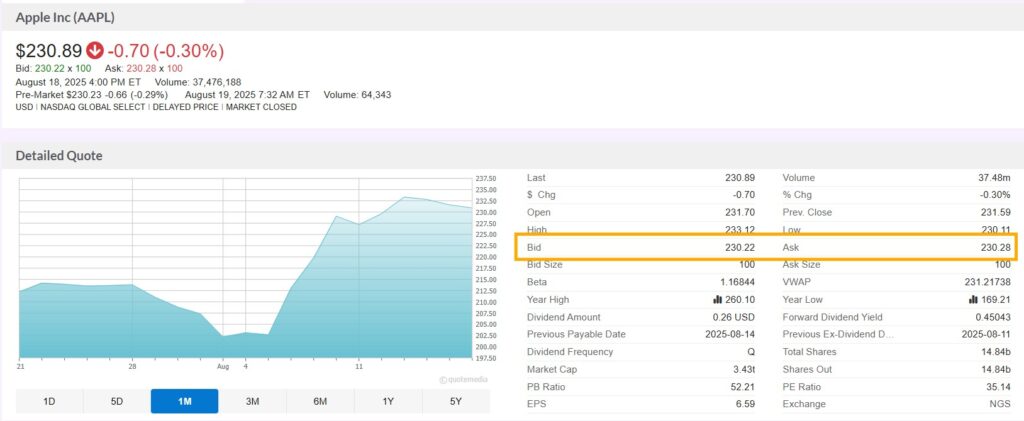Click the Volume: 37,476,188 text
The width and height of the screenshot is (1024, 421).
coord(198,82)
